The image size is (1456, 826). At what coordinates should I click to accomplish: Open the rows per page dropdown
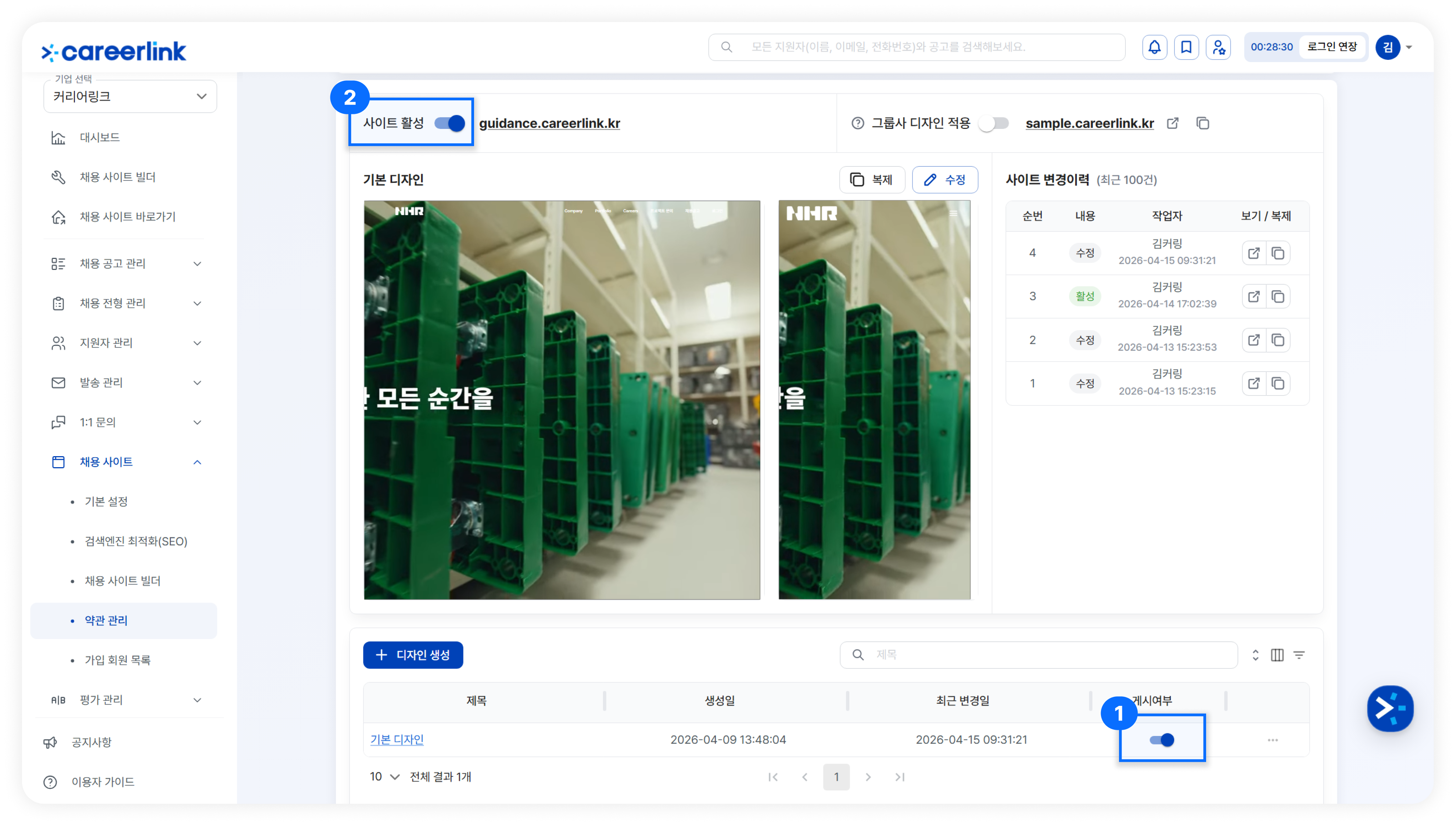click(x=384, y=777)
